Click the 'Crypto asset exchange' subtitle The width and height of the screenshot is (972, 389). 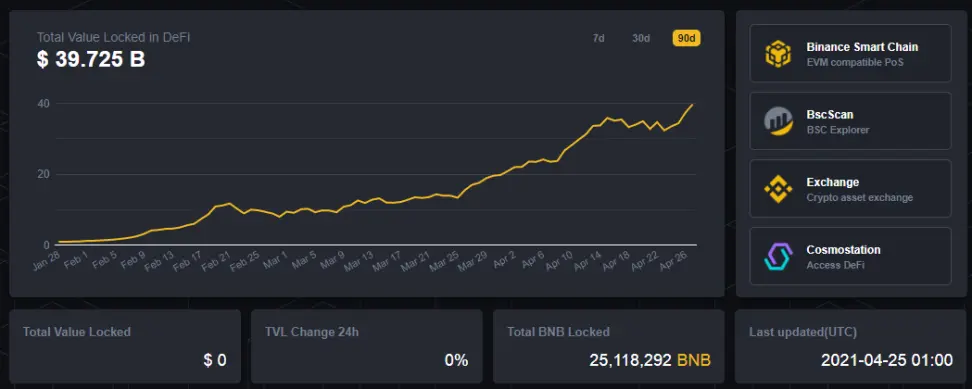point(859,198)
